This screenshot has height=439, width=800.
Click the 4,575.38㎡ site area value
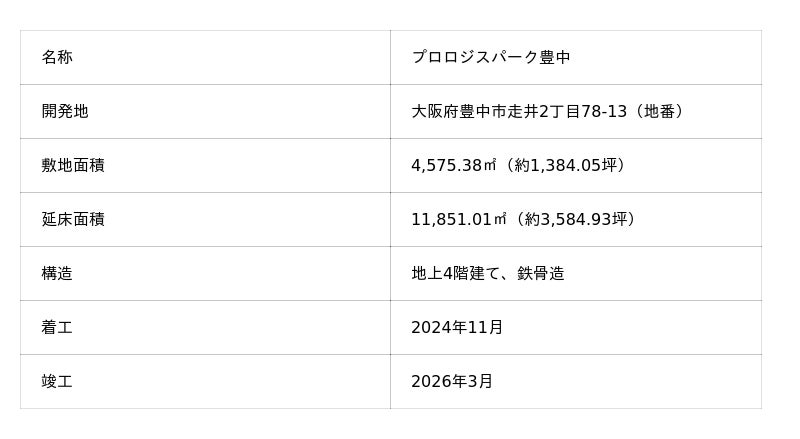pos(454,165)
